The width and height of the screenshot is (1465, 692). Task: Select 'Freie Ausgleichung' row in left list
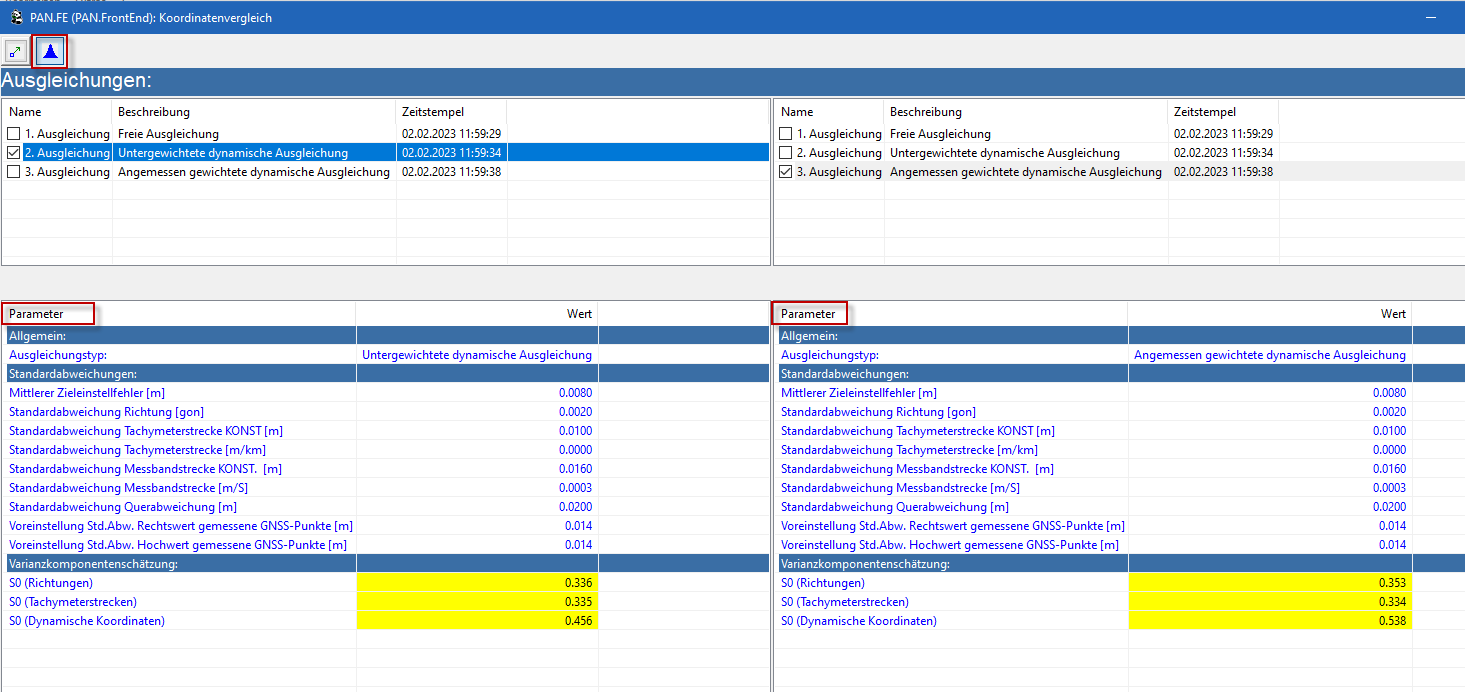pyautogui.click(x=168, y=134)
